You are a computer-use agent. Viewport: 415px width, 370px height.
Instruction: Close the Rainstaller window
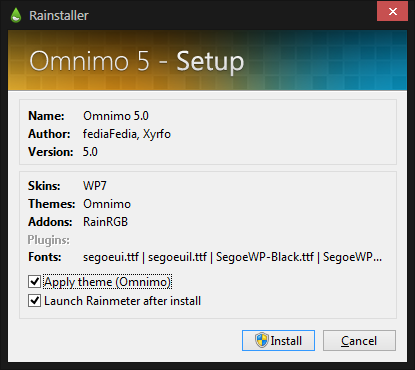pyautogui.click(x=393, y=11)
